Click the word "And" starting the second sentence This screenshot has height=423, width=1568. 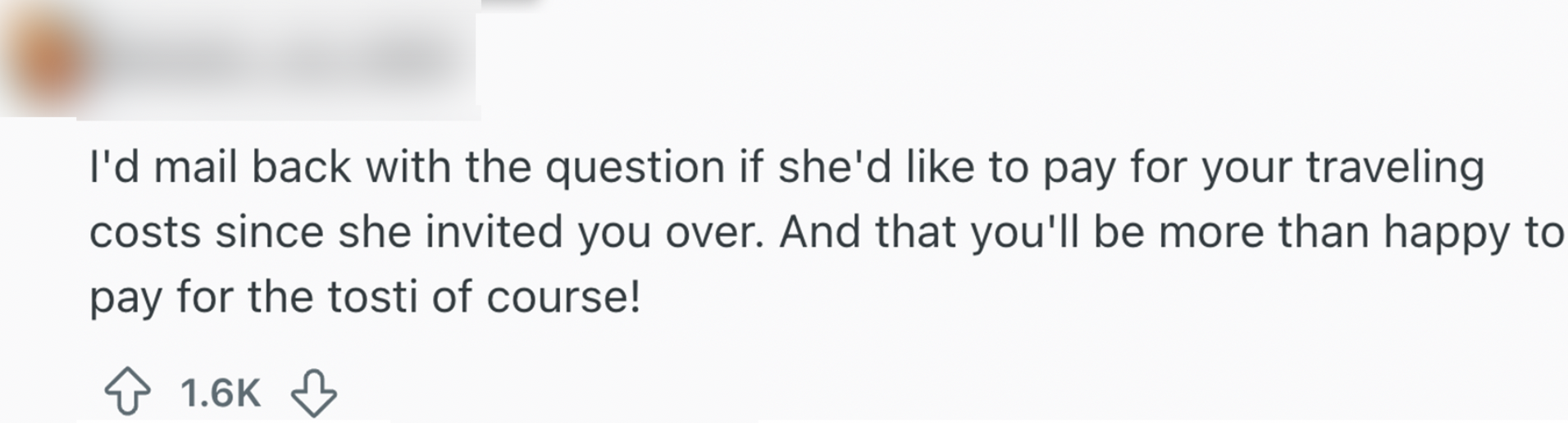pyautogui.click(x=820, y=233)
